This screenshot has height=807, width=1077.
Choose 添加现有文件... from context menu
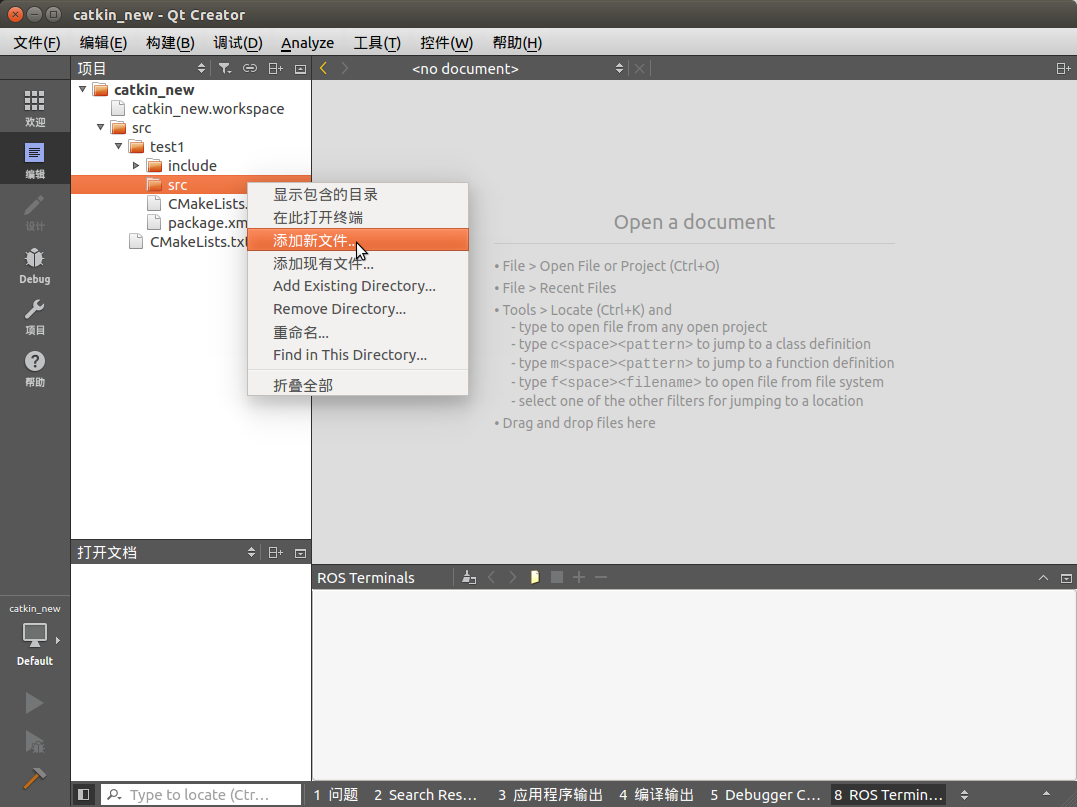coord(358,263)
